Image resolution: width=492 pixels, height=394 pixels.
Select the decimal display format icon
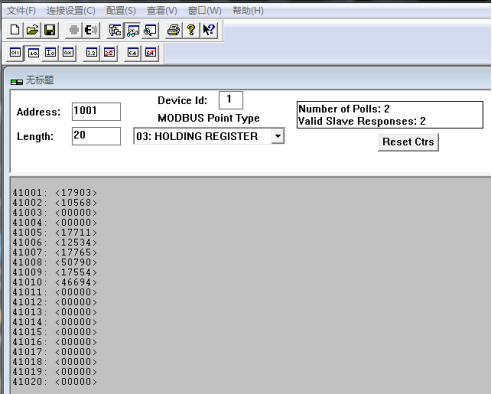33,53
